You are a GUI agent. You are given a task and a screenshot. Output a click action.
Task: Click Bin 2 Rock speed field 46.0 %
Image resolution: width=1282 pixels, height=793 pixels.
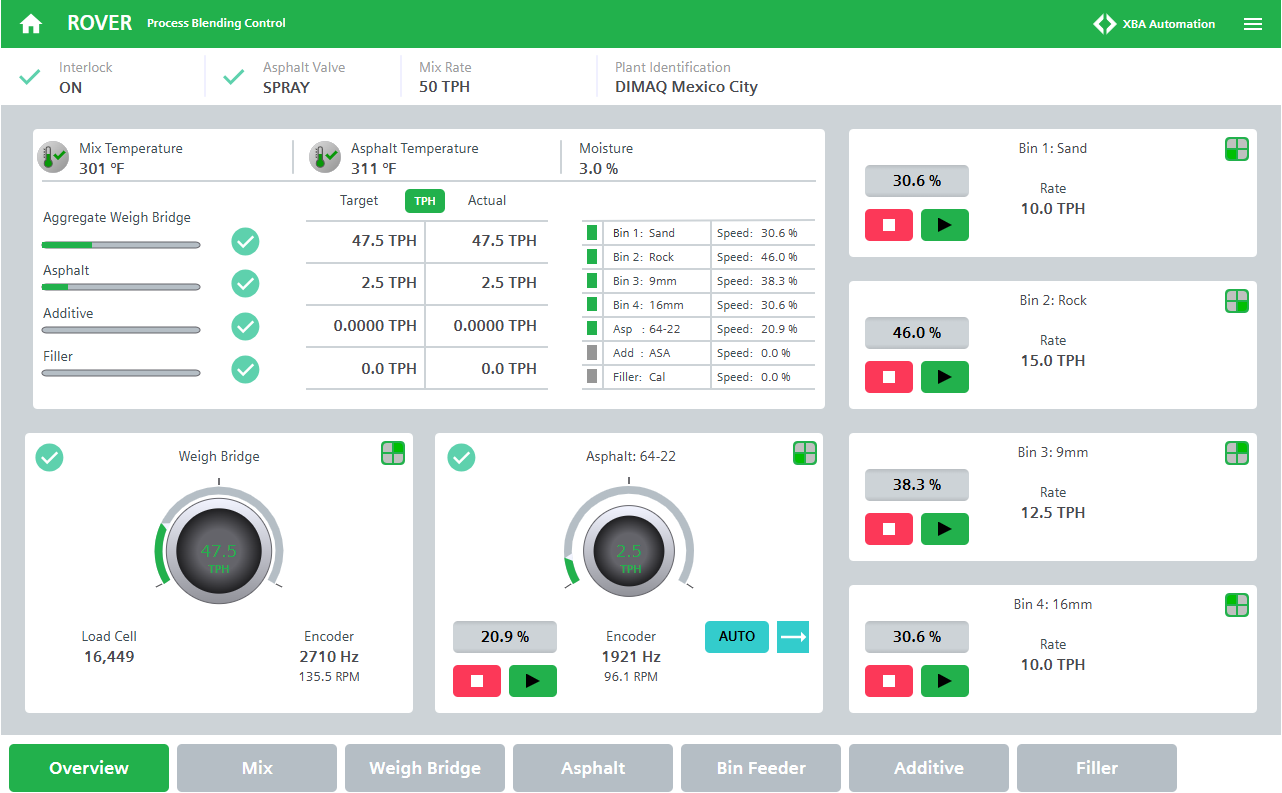[917, 333]
